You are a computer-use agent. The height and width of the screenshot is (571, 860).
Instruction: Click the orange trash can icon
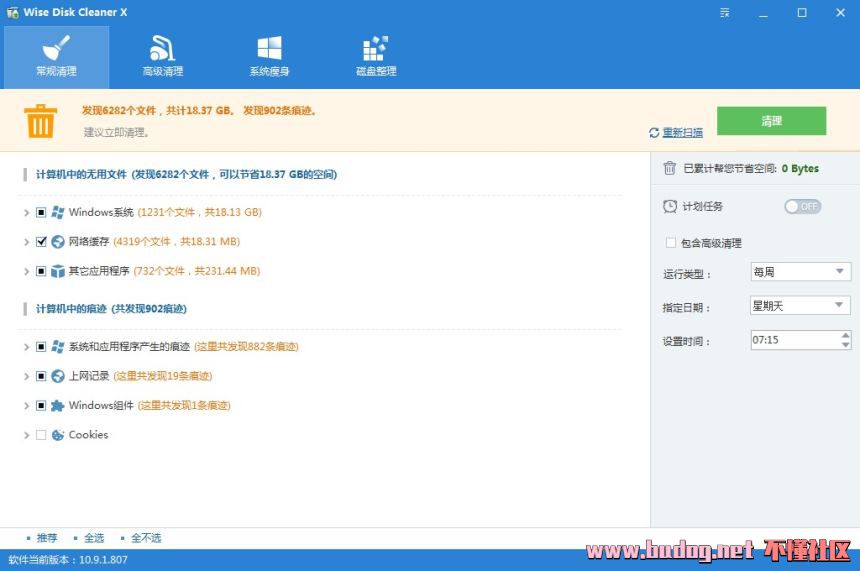click(40, 122)
